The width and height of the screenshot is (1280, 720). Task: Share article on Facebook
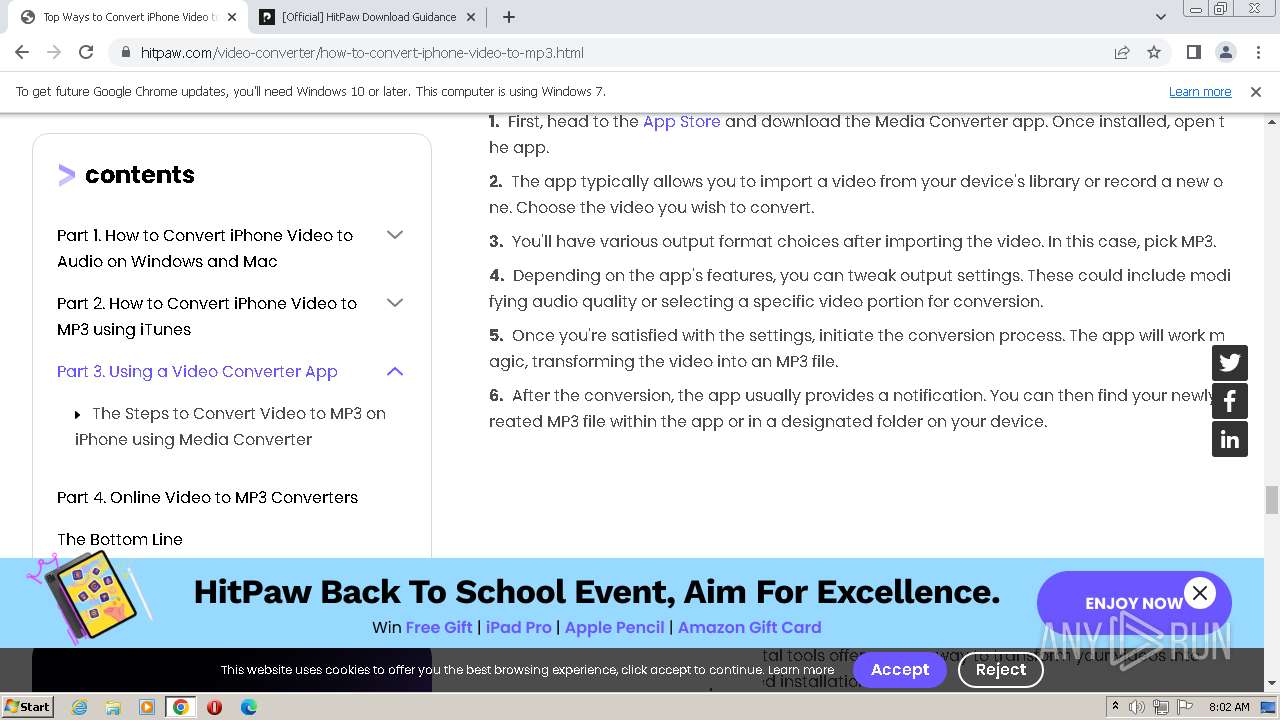(1230, 401)
